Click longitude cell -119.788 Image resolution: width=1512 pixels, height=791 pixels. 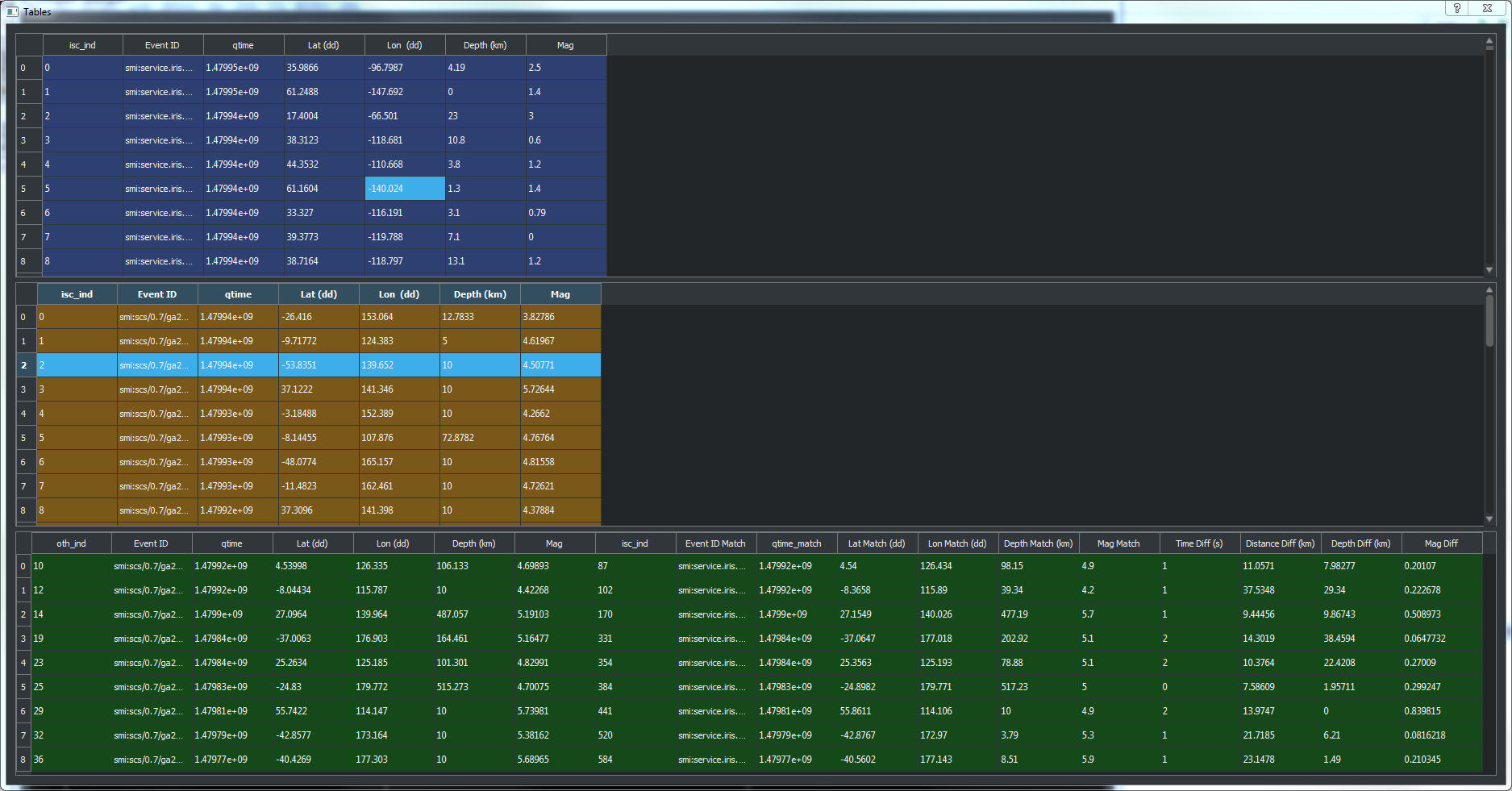pos(405,237)
